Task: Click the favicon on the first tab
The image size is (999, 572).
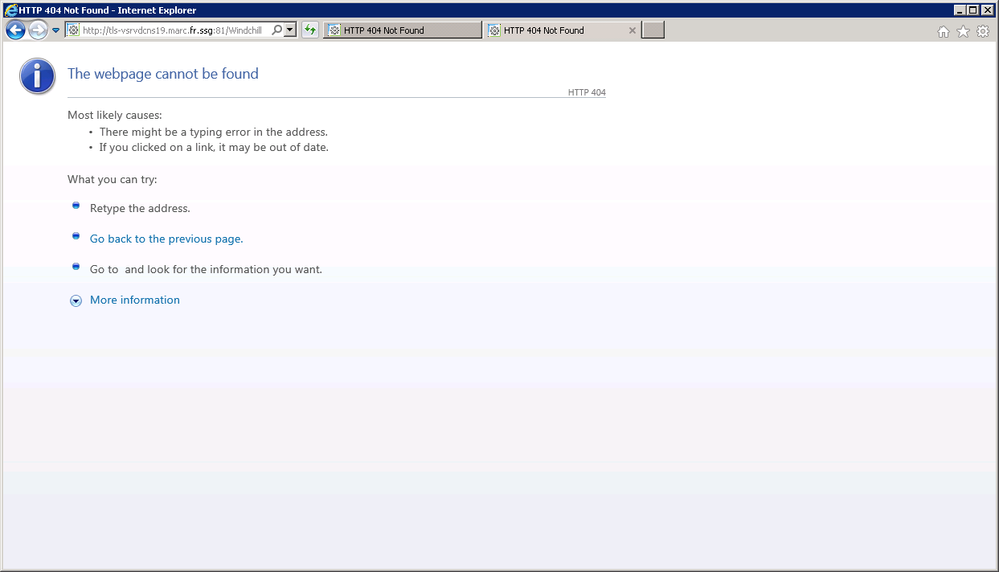Action: (334, 30)
